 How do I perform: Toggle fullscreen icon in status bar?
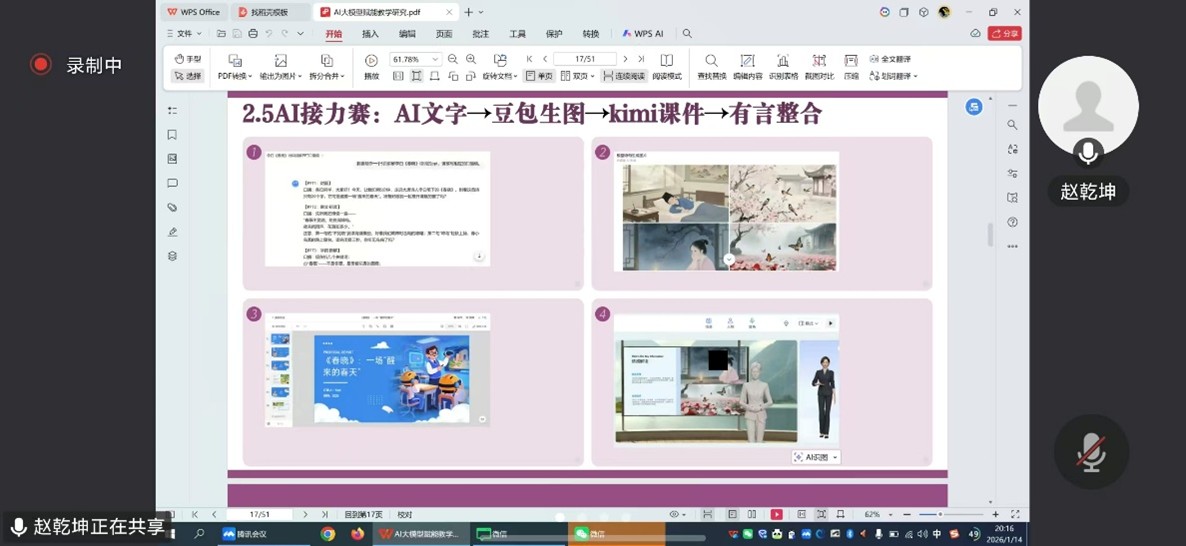pos(1014,514)
